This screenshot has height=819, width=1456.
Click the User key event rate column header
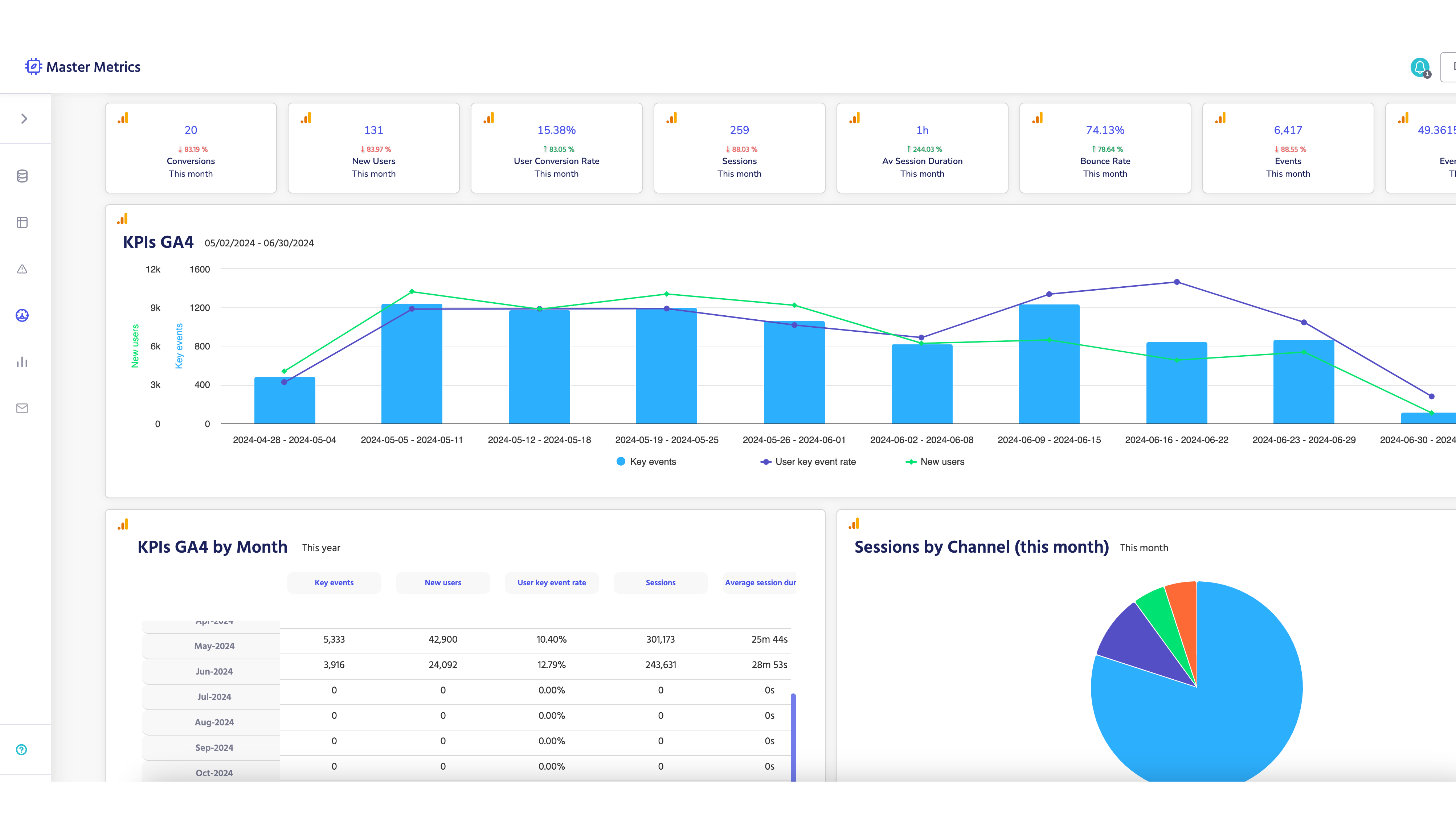tap(552, 583)
